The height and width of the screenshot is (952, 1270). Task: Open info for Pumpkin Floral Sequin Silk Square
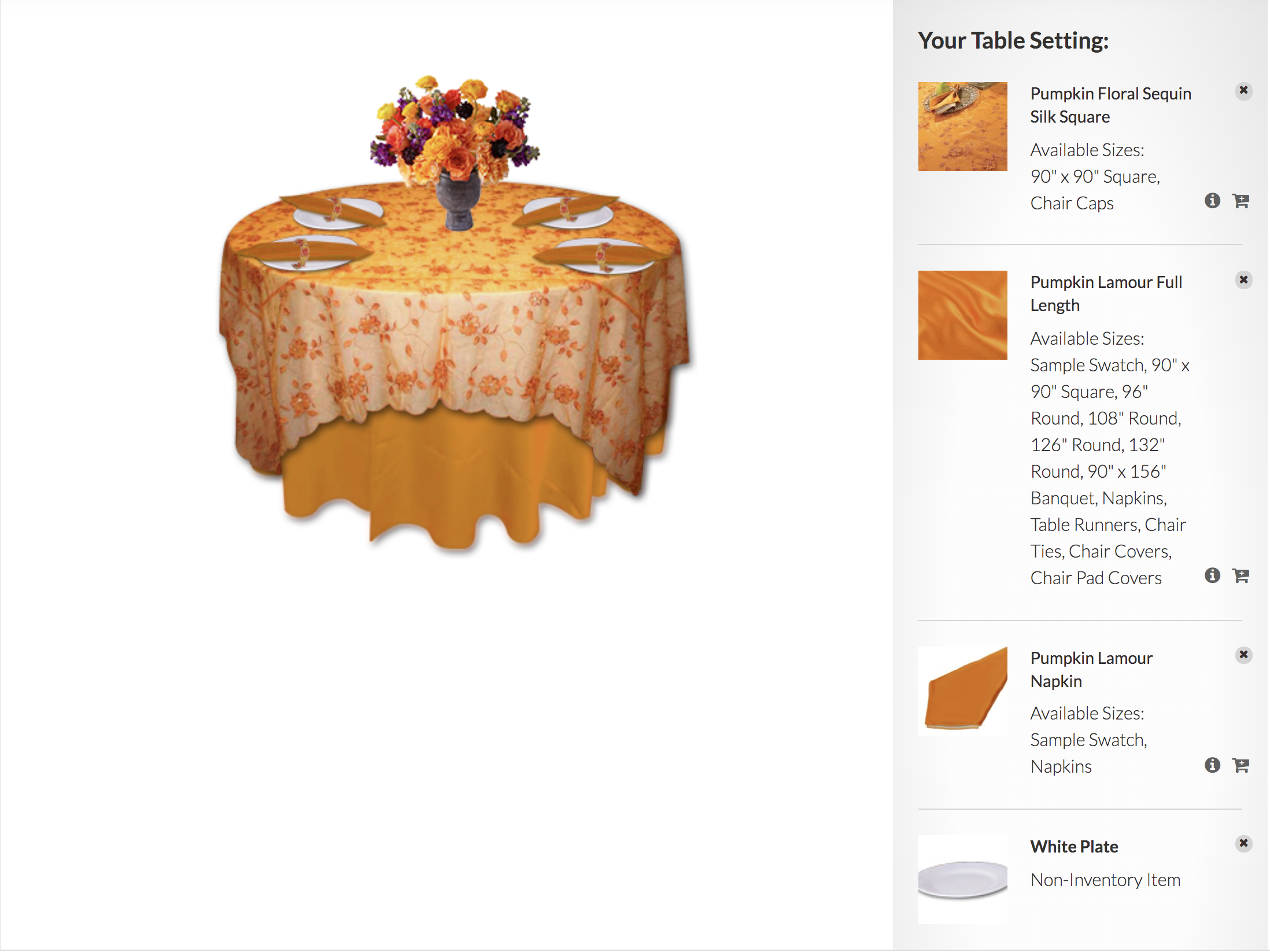(x=1212, y=201)
